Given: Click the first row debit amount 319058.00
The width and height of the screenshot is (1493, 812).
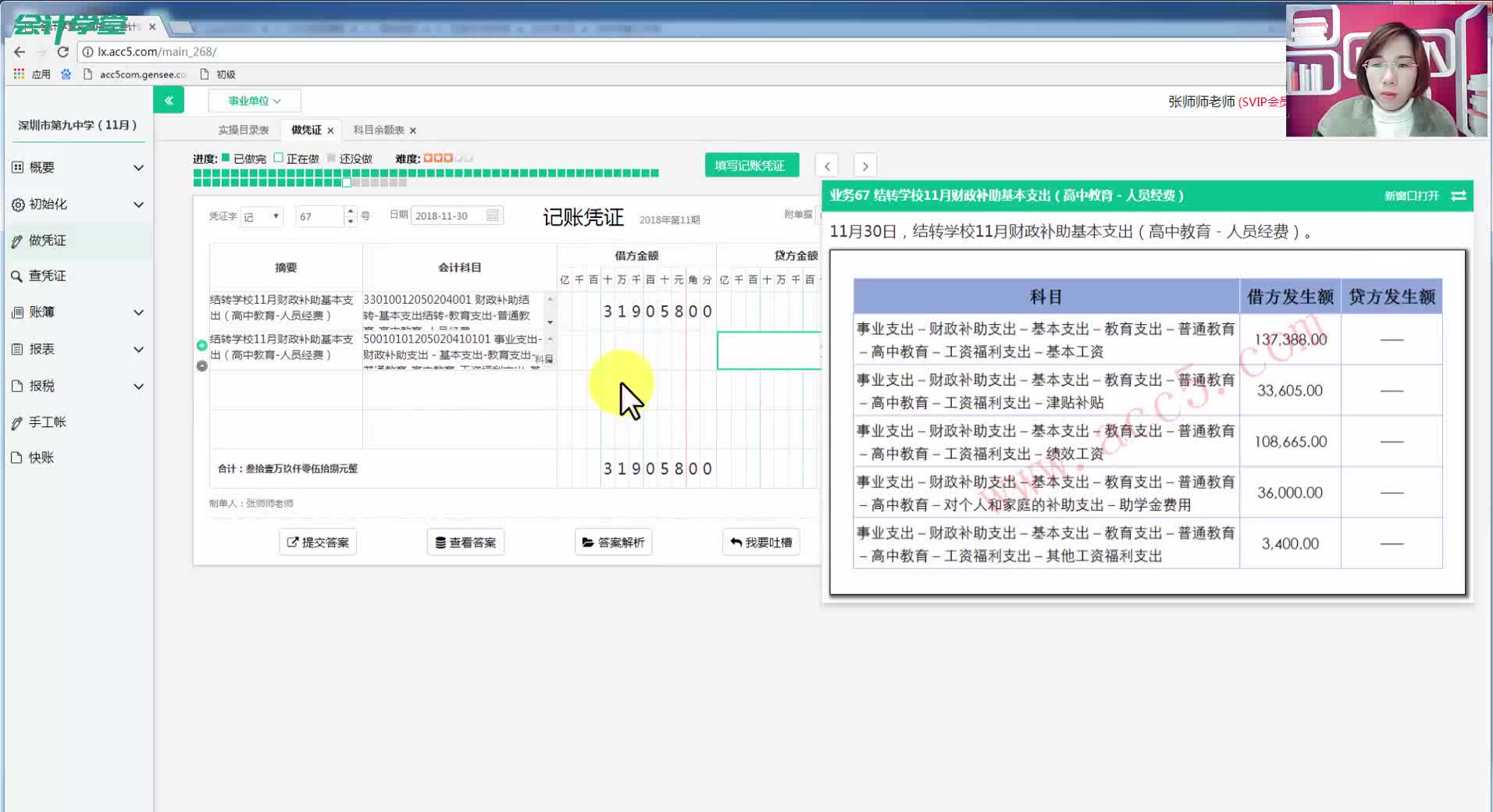Looking at the screenshot, I should coord(636,312).
